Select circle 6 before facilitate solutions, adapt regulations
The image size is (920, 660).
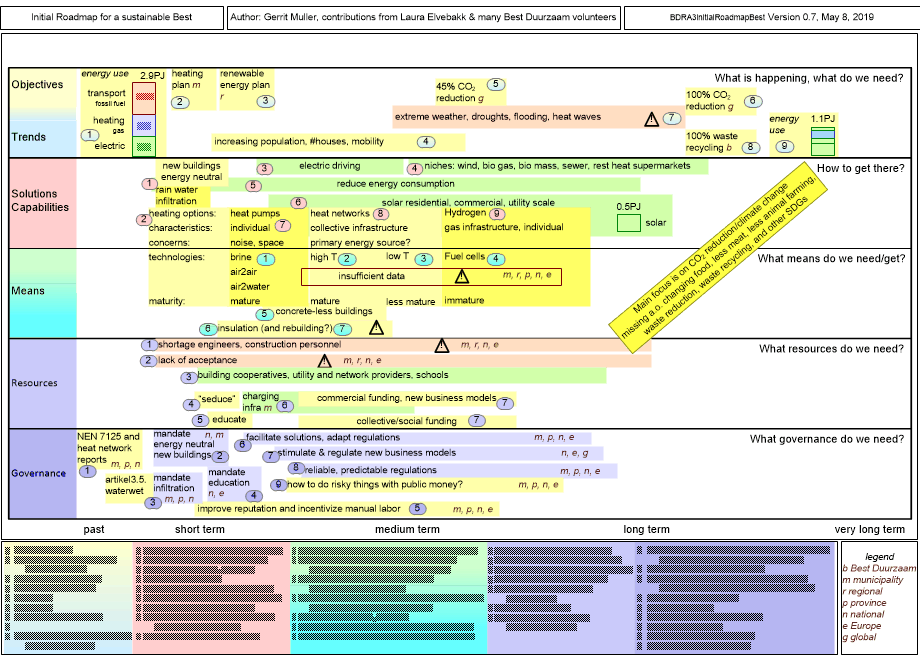pyautogui.click(x=242, y=445)
